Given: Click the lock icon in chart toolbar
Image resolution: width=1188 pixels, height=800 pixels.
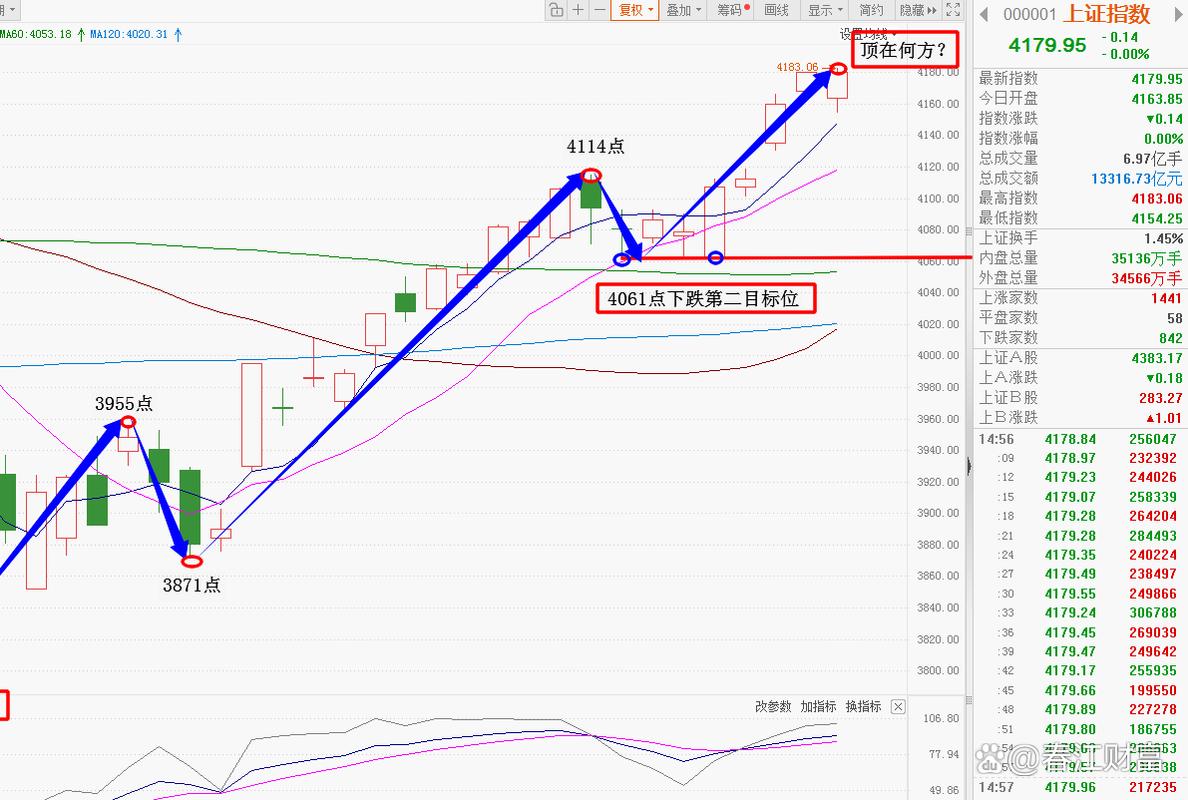Looking at the screenshot, I should click(556, 10).
